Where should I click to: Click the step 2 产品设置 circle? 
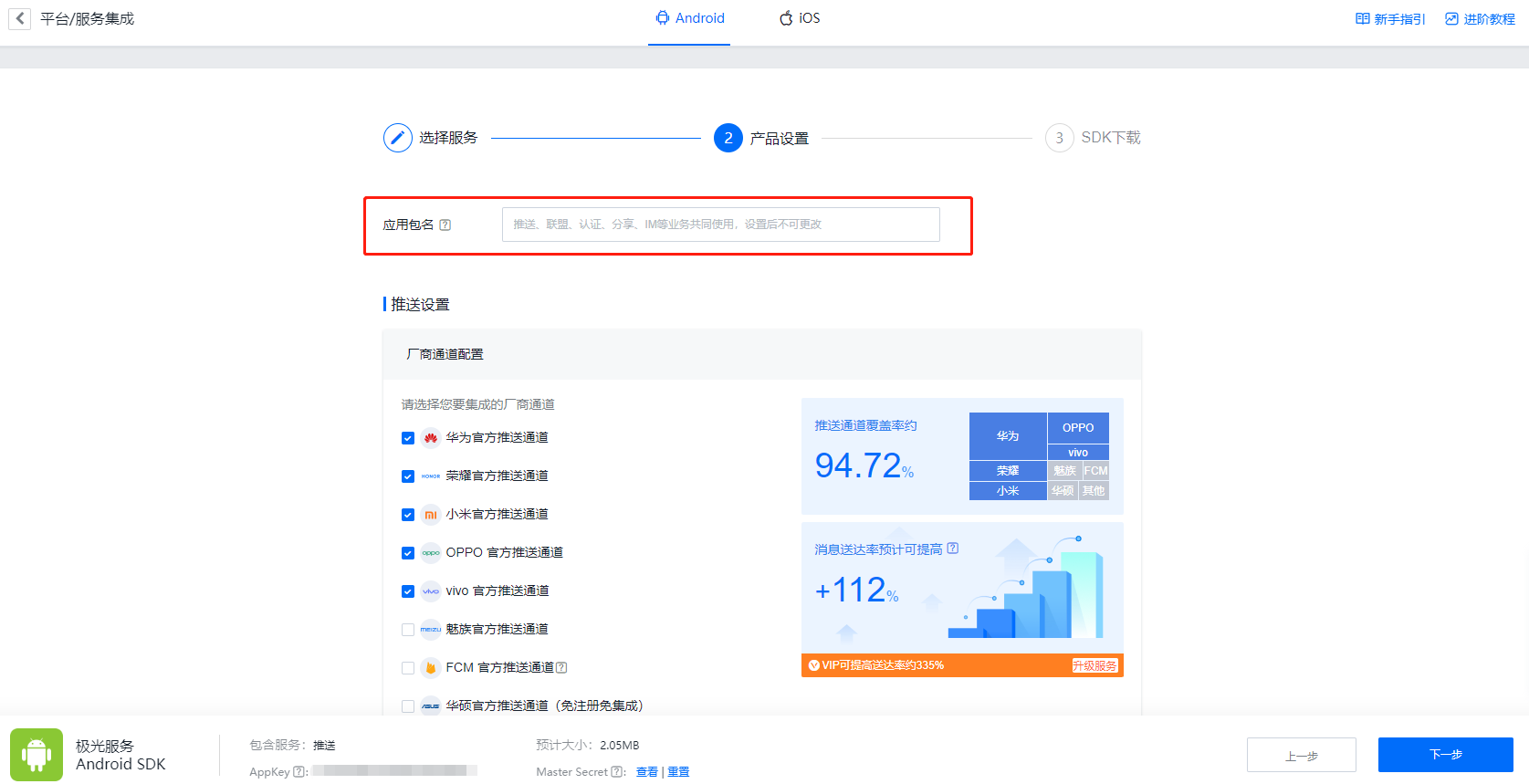point(728,138)
